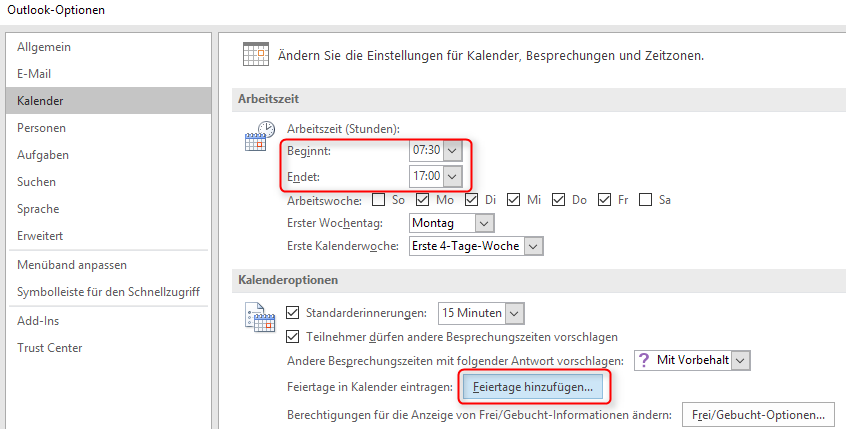
Task: Enable the Sa workday checkbox
Action: pos(645,200)
